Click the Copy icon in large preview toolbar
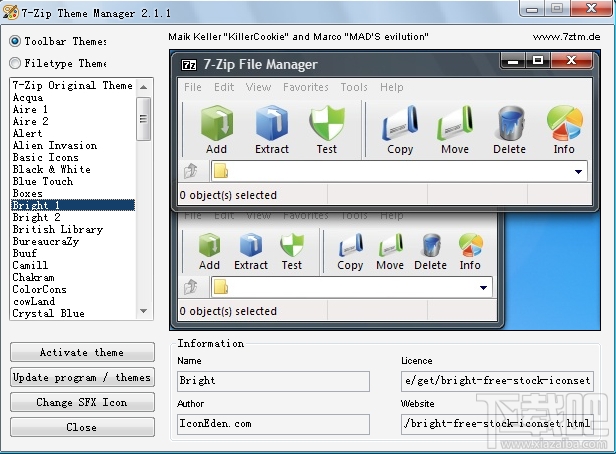 (400, 123)
